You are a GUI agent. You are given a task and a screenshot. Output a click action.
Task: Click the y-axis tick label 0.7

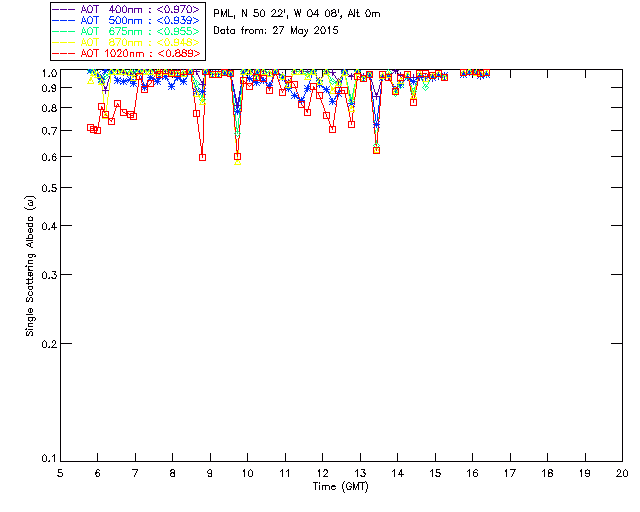[49, 131]
